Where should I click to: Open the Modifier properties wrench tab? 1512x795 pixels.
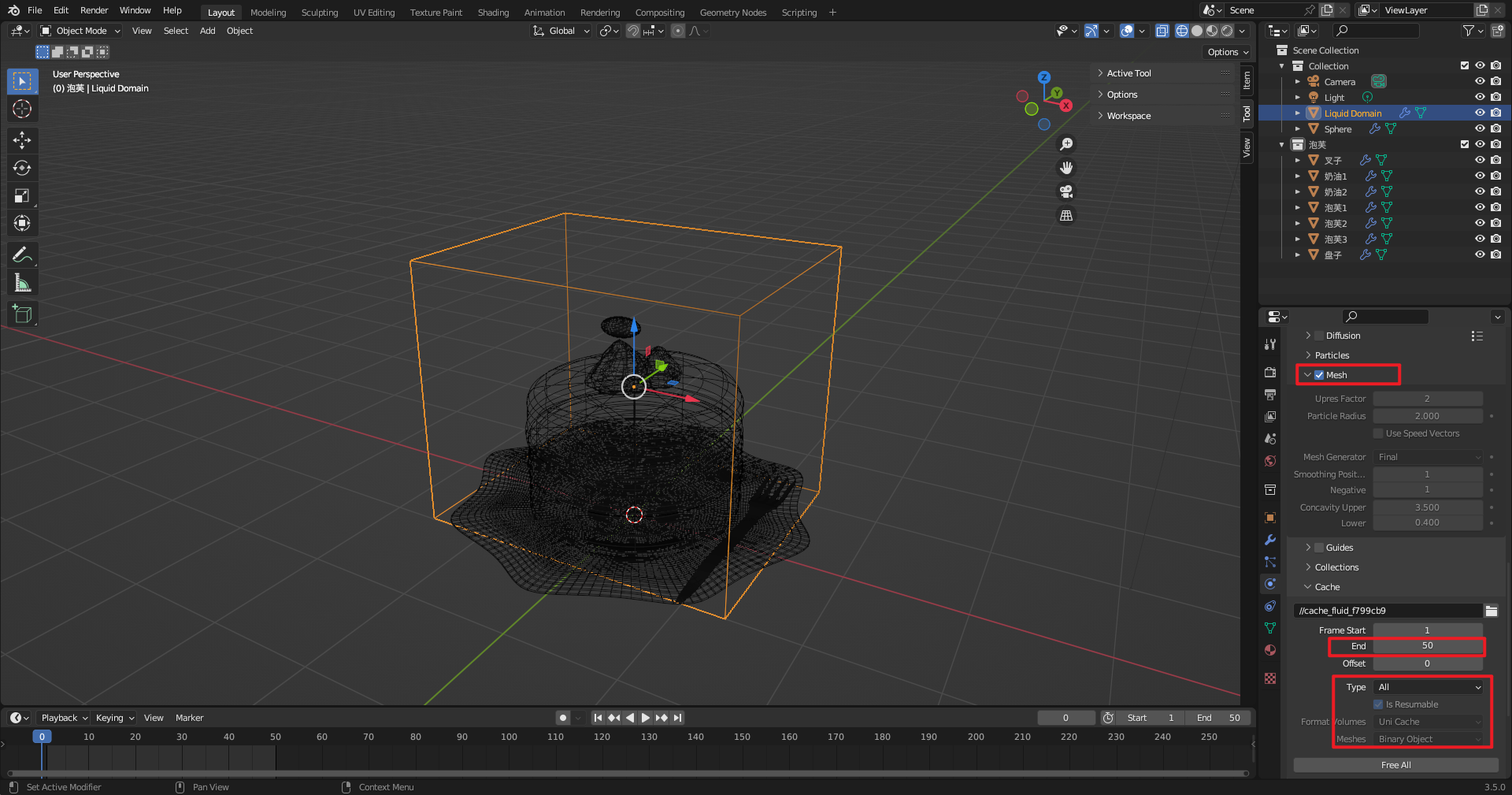(1270, 540)
